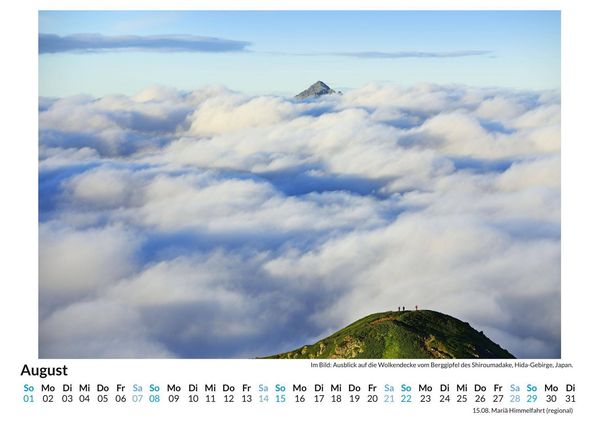600x424 pixels.
Task: Select Thursday 05 in the calendar
Action: 103,393
